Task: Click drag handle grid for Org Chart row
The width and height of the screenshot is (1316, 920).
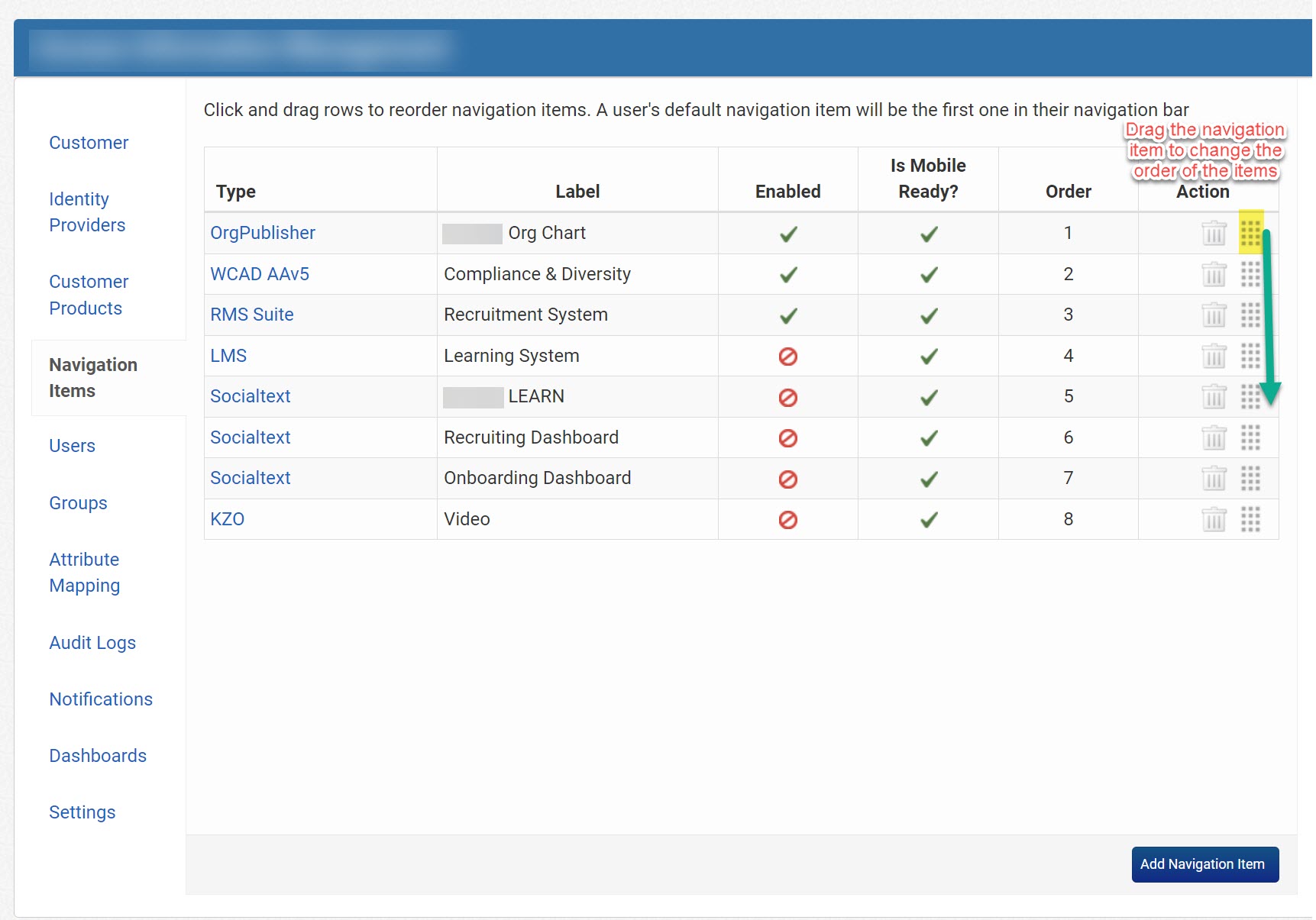Action: point(1250,233)
